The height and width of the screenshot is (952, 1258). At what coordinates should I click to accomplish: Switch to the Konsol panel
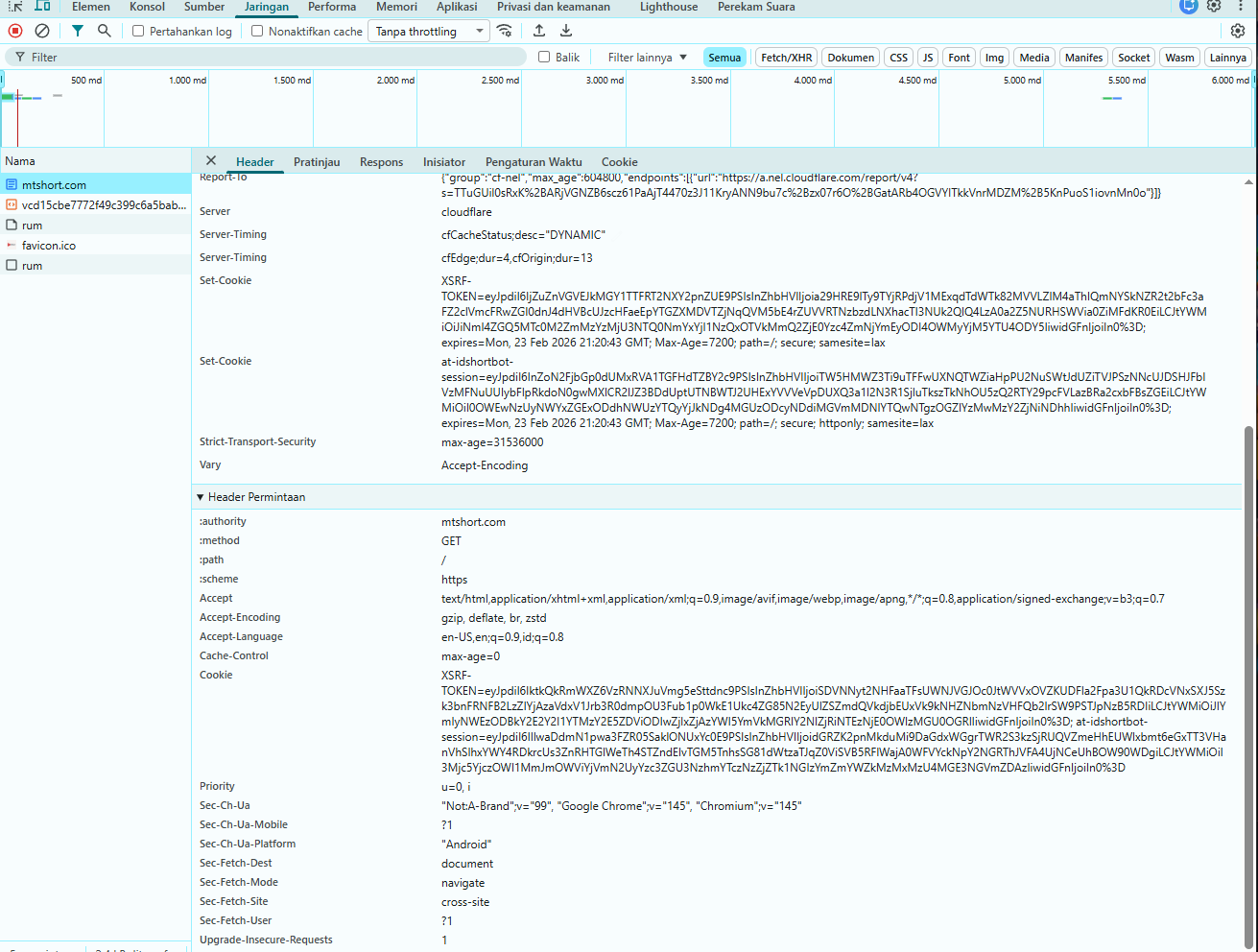click(x=148, y=7)
